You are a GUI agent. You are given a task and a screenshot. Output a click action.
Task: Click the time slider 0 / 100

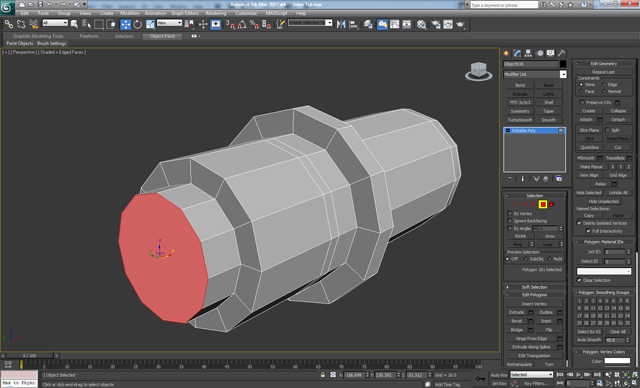pos(29,356)
